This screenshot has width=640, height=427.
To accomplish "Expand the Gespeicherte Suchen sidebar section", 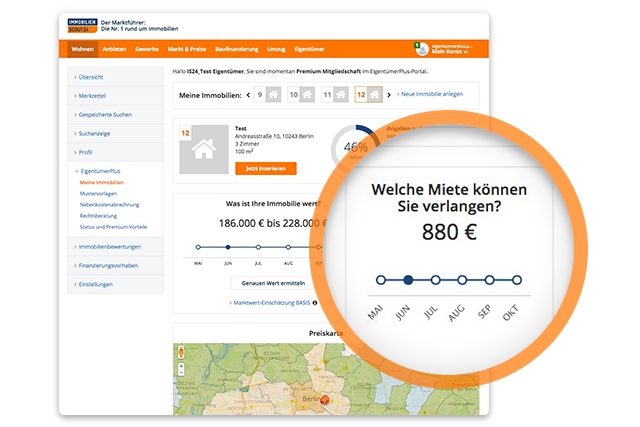I will point(105,114).
